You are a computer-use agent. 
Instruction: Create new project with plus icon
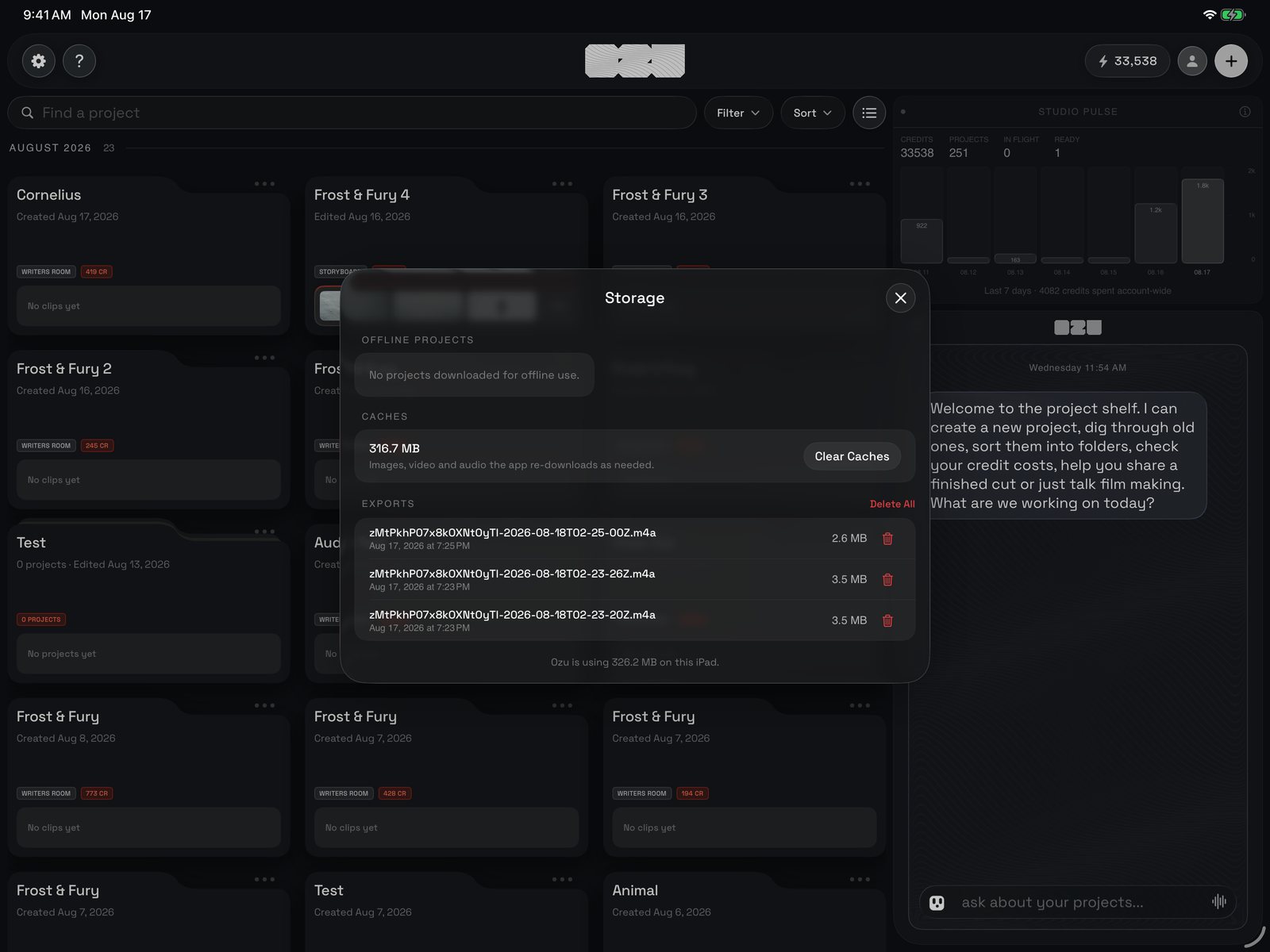point(1231,61)
